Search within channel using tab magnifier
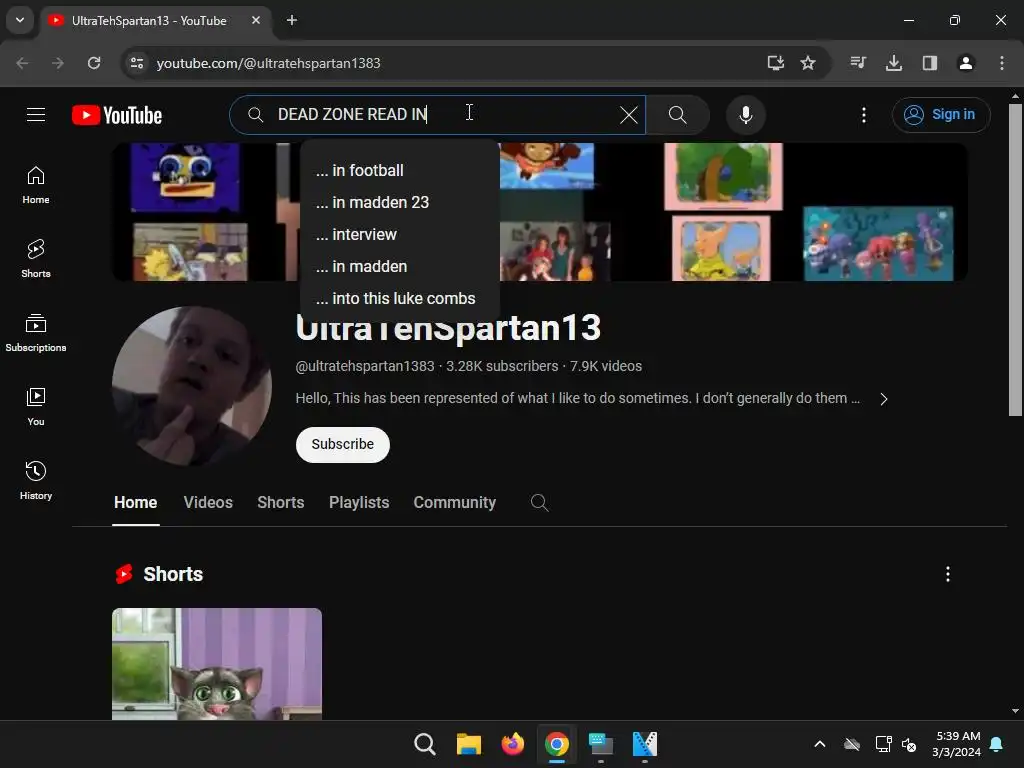This screenshot has width=1024, height=768. pos(539,502)
